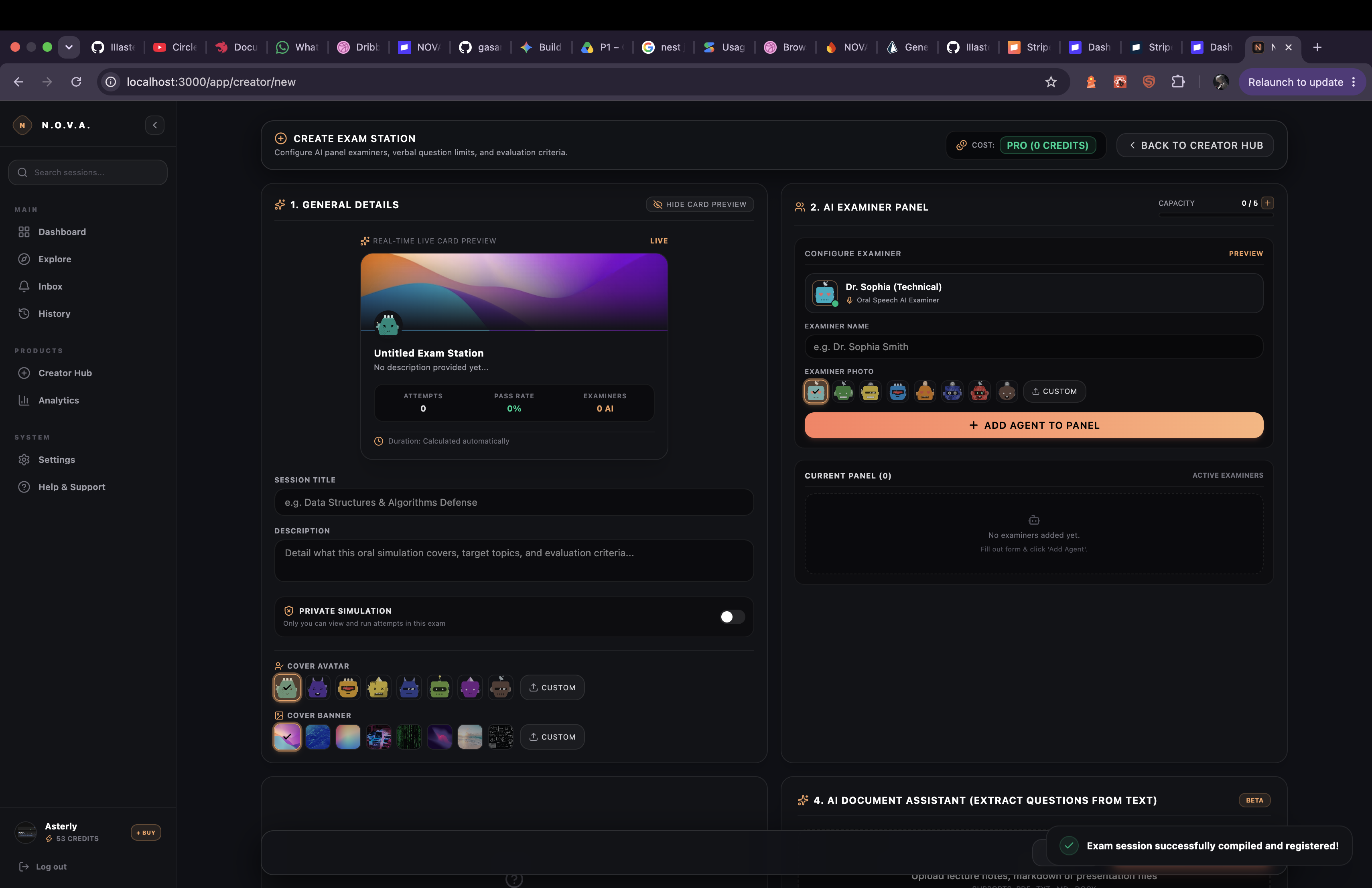Choose the beach sunset cover banner
The width and height of the screenshot is (1372, 888).
[x=471, y=737]
